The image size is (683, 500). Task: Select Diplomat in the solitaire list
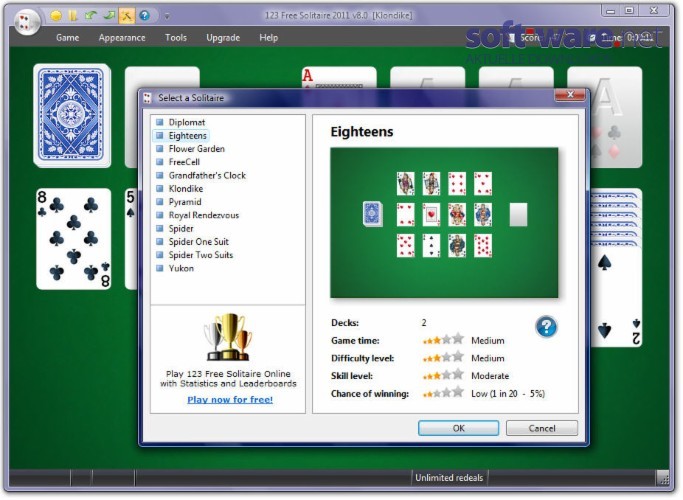[x=187, y=122]
